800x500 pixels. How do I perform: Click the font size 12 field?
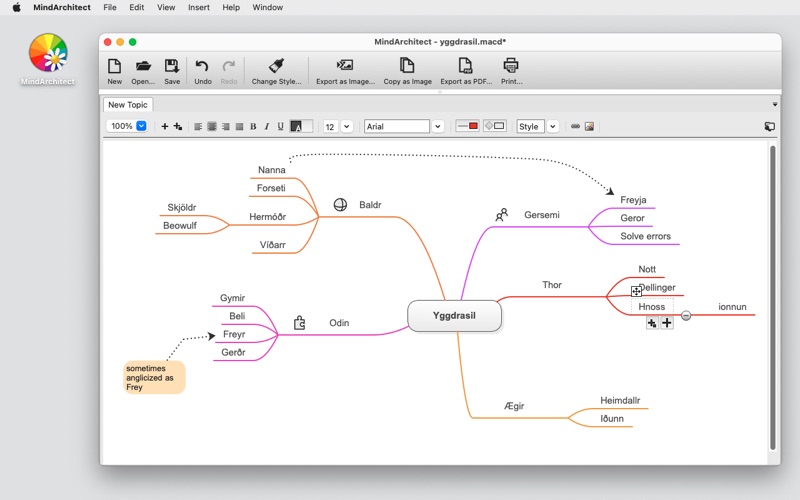click(x=331, y=127)
